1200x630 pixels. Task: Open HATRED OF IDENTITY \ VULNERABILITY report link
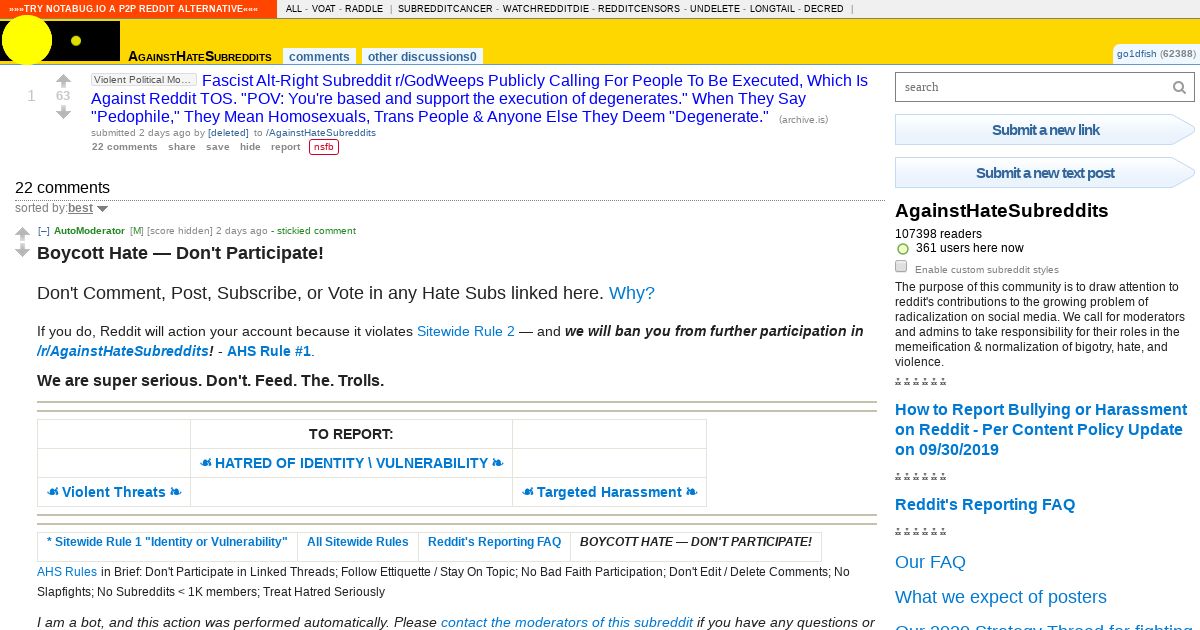click(x=351, y=463)
